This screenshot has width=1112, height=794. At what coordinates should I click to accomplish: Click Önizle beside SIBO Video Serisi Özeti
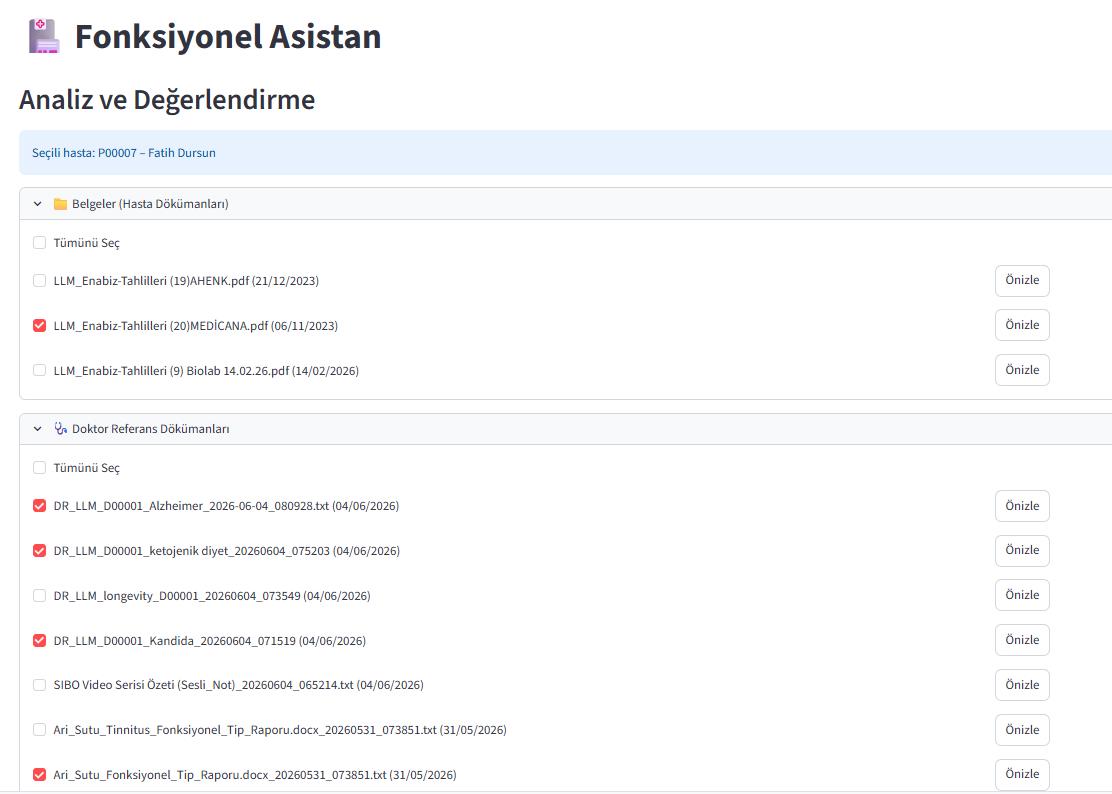pyautogui.click(x=1022, y=685)
